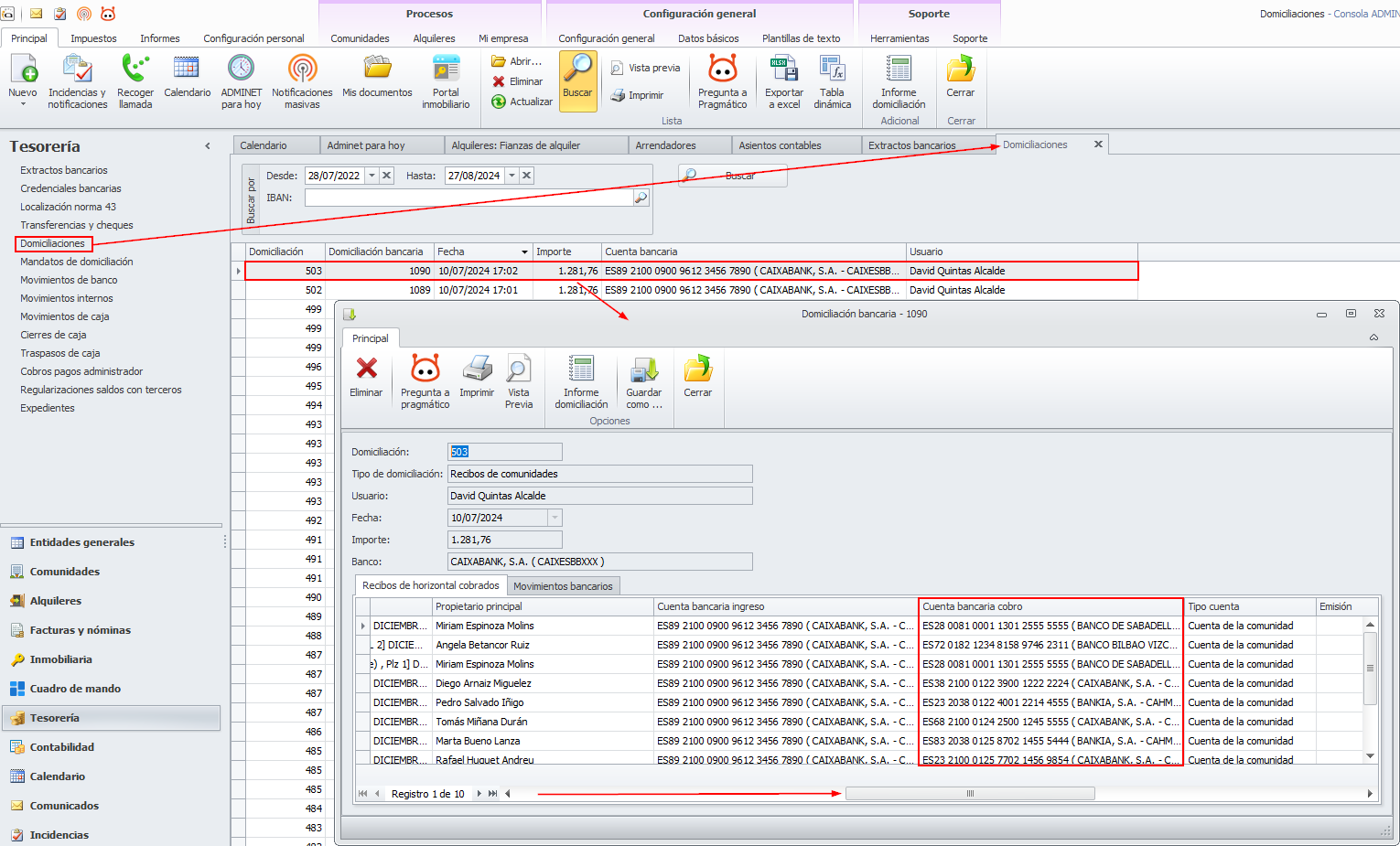Go to the next record in the navigator
Image resolution: width=1400 pixels, height=846 pixels.
pos(479,794)
